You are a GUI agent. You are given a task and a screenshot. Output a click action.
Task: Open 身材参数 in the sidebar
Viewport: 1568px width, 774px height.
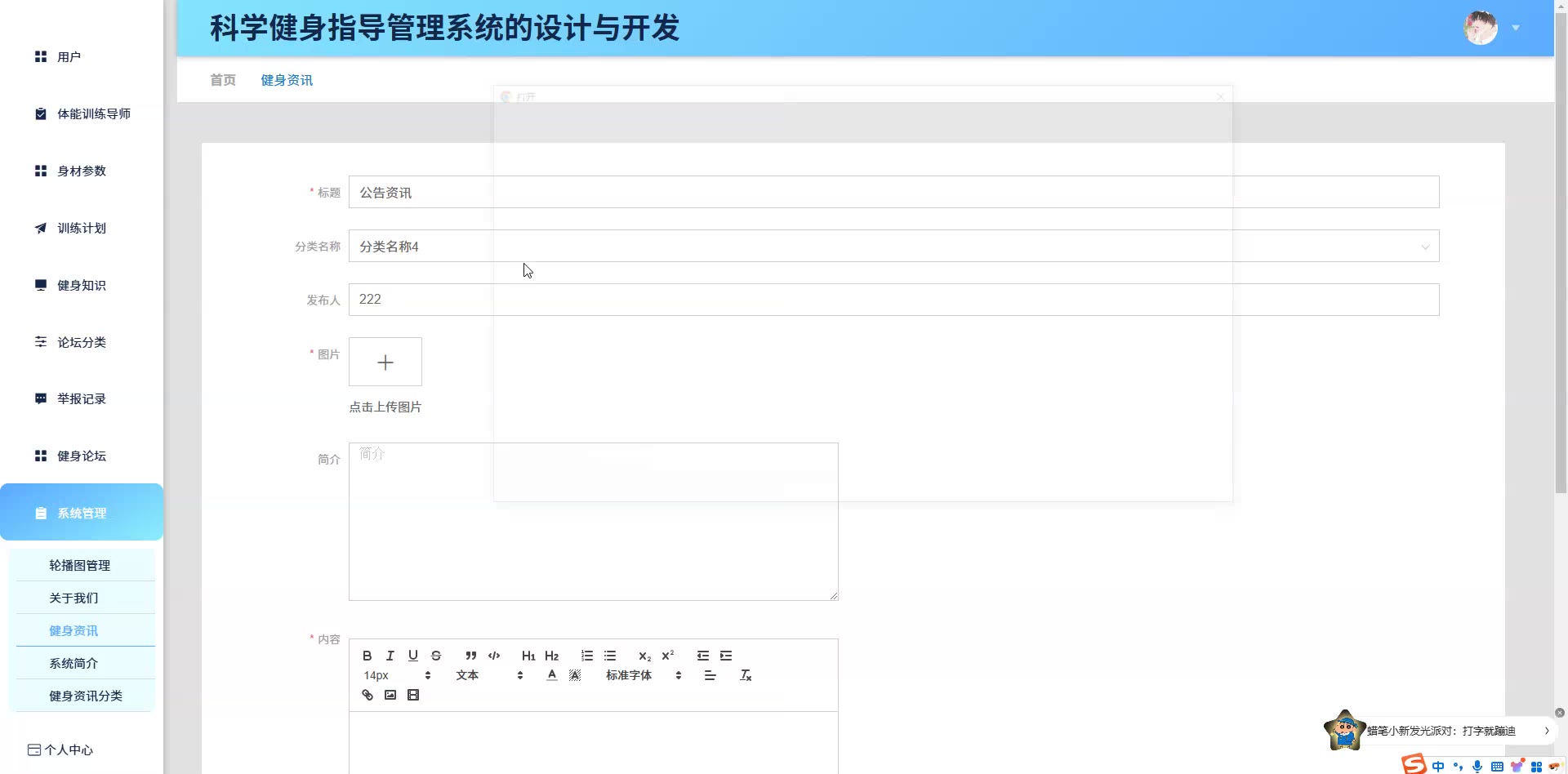(82, 171)
